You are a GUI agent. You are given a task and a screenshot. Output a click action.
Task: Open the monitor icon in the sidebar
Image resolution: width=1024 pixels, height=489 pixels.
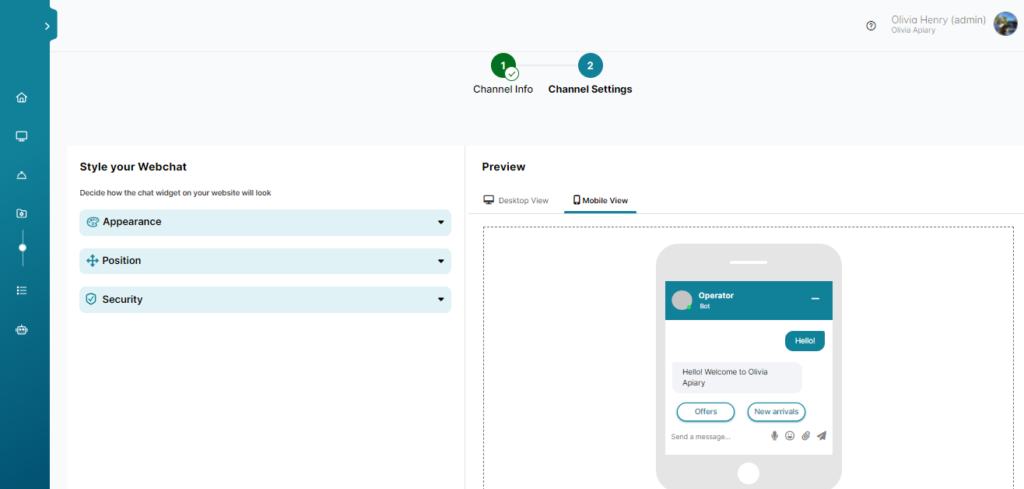click(x=22, y=136)
